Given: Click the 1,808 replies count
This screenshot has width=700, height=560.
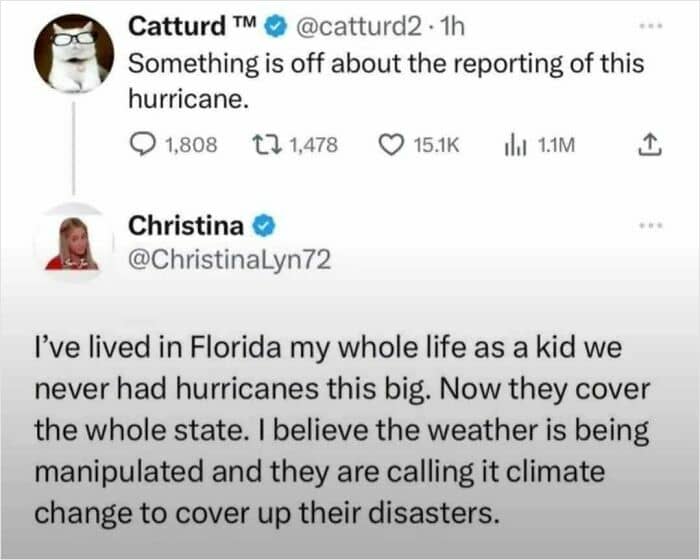Looking at the screenshot, I should click(190, 145).
